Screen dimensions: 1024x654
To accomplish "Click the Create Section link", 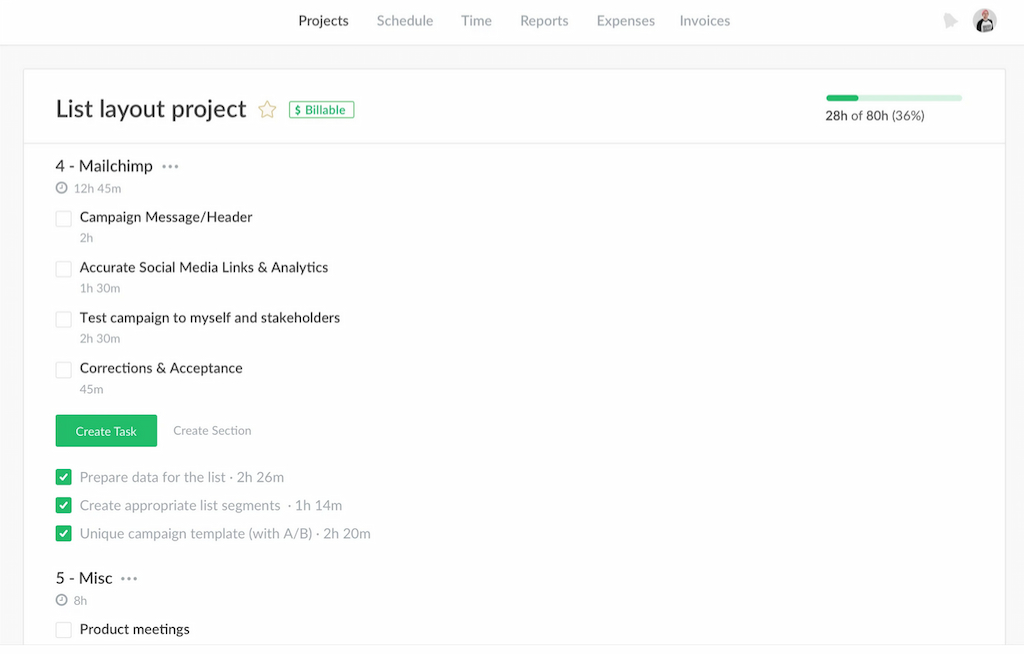I will coord(212,430).
